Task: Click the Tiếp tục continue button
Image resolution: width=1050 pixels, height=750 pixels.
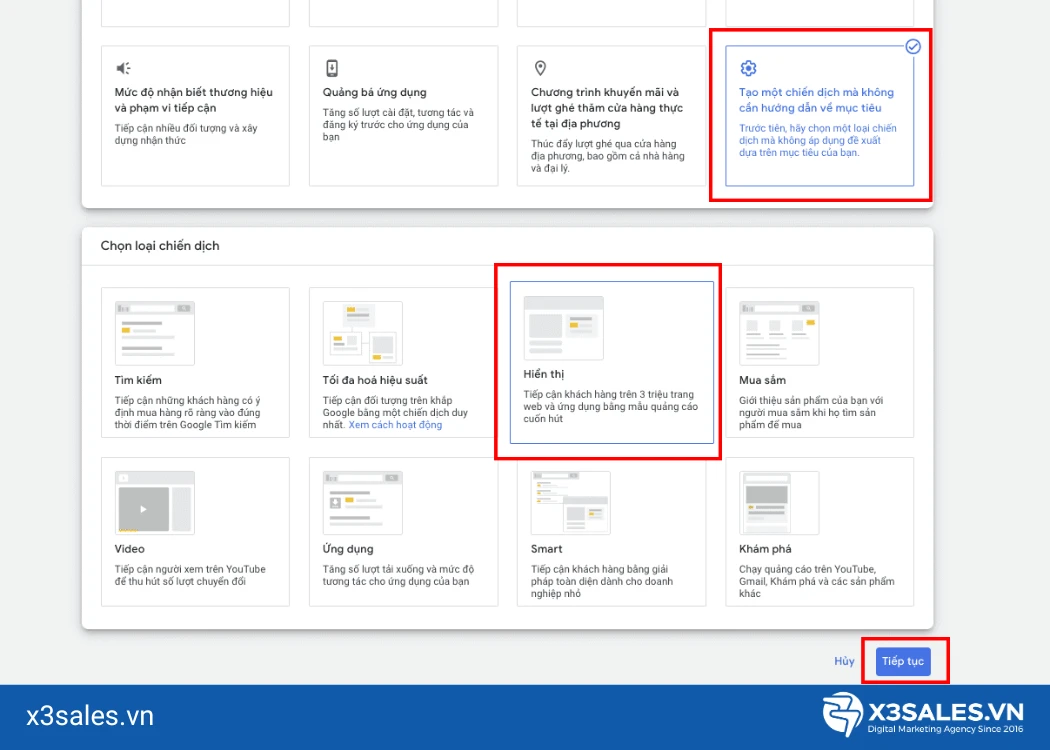Action: [903, 661]
